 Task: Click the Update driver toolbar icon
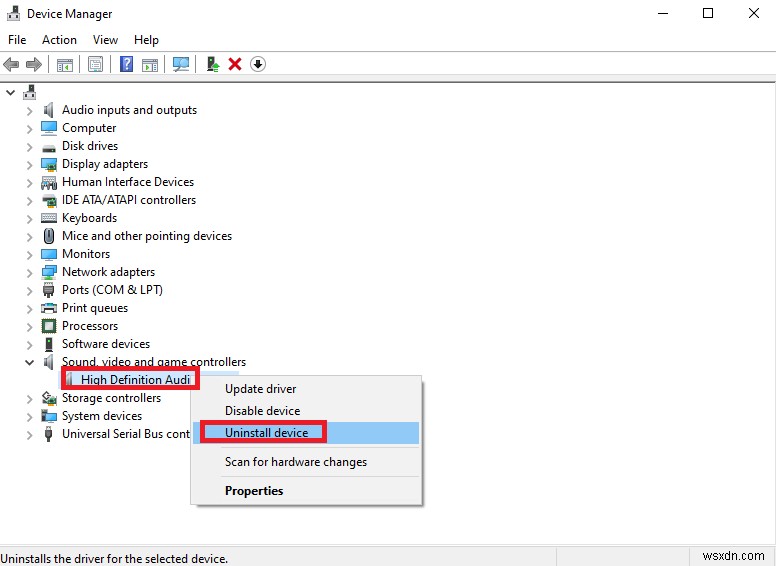coord(213,64)
